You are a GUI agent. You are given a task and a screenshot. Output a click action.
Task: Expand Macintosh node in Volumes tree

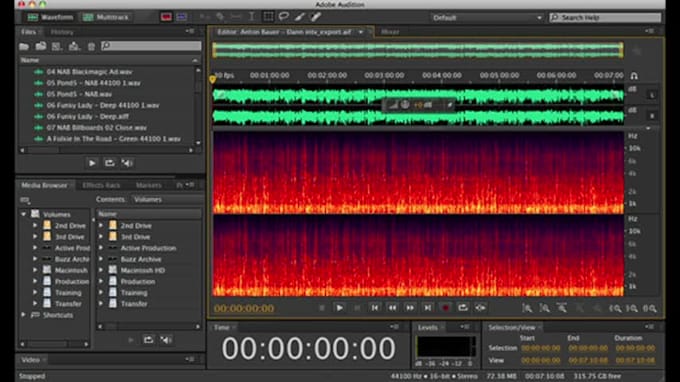[x=35, y=270]
